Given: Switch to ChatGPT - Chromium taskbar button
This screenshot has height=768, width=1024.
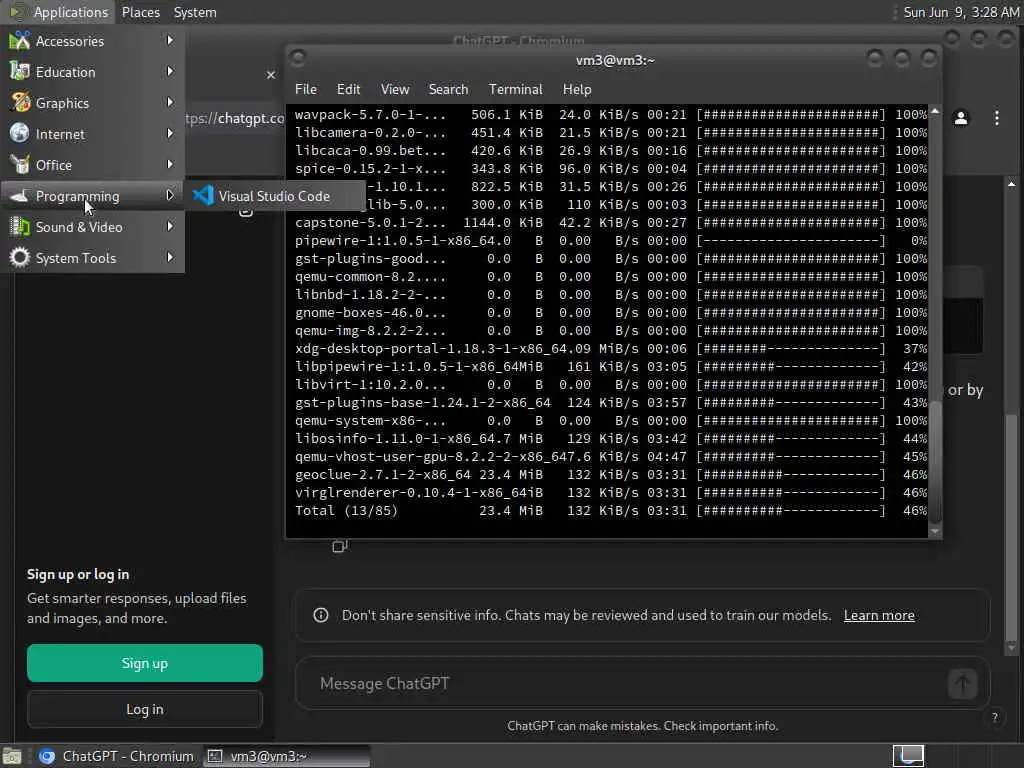Looking at the screenshot, I should (117, 756).
